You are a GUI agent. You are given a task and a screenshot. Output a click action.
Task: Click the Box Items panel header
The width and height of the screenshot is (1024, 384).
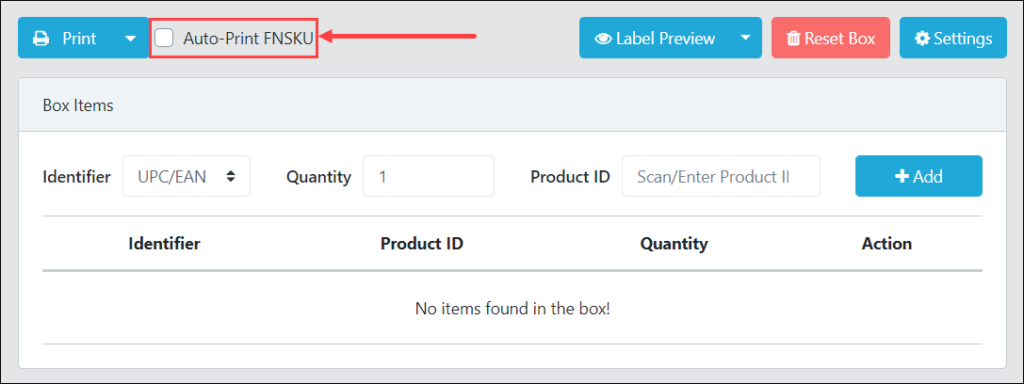coord(512,105)
